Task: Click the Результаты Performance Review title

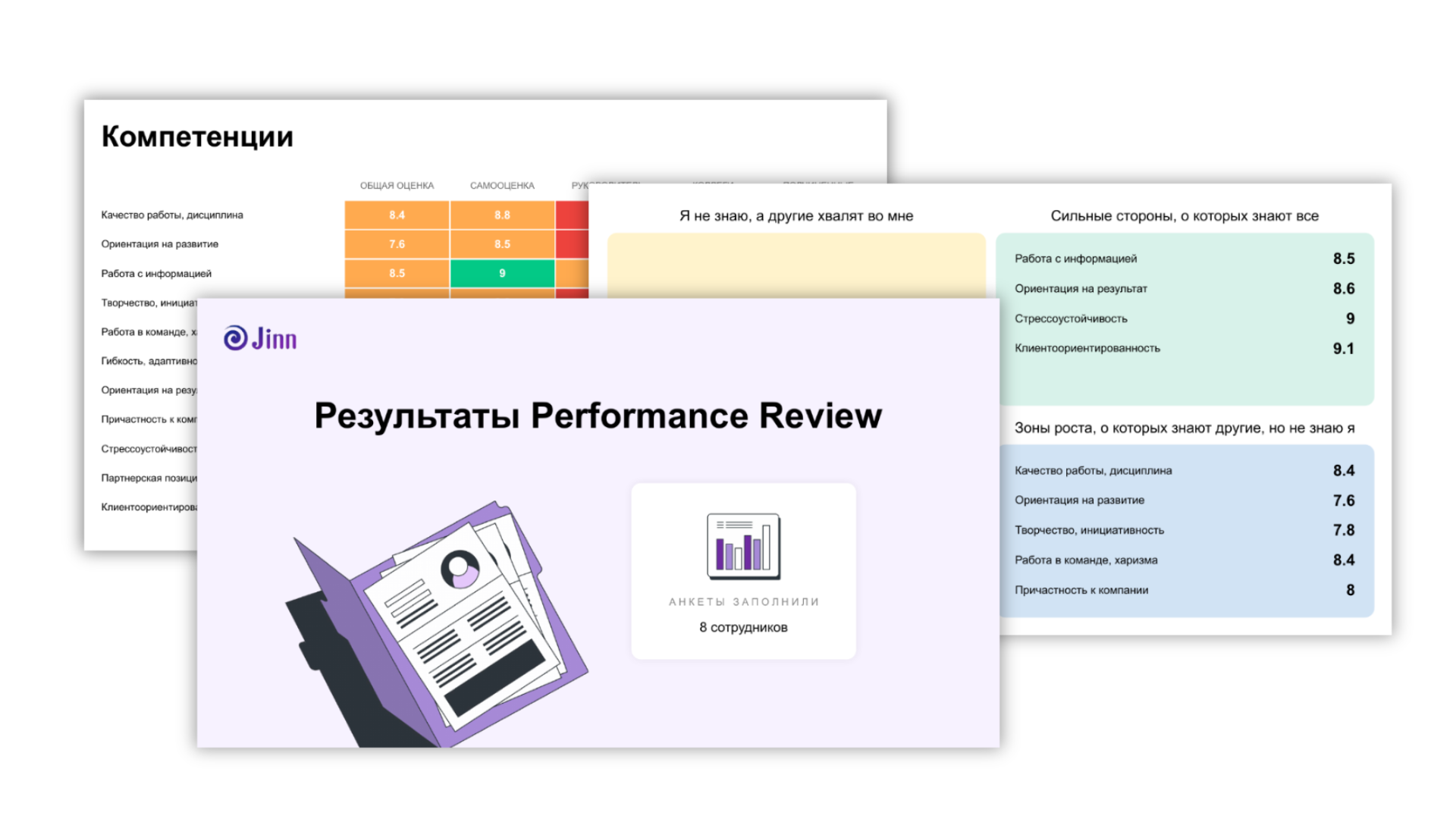Action: (x=598, y=415)
